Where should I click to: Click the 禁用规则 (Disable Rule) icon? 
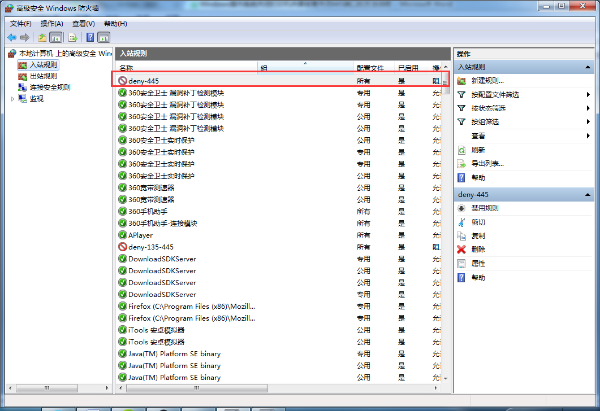point(461,208)
